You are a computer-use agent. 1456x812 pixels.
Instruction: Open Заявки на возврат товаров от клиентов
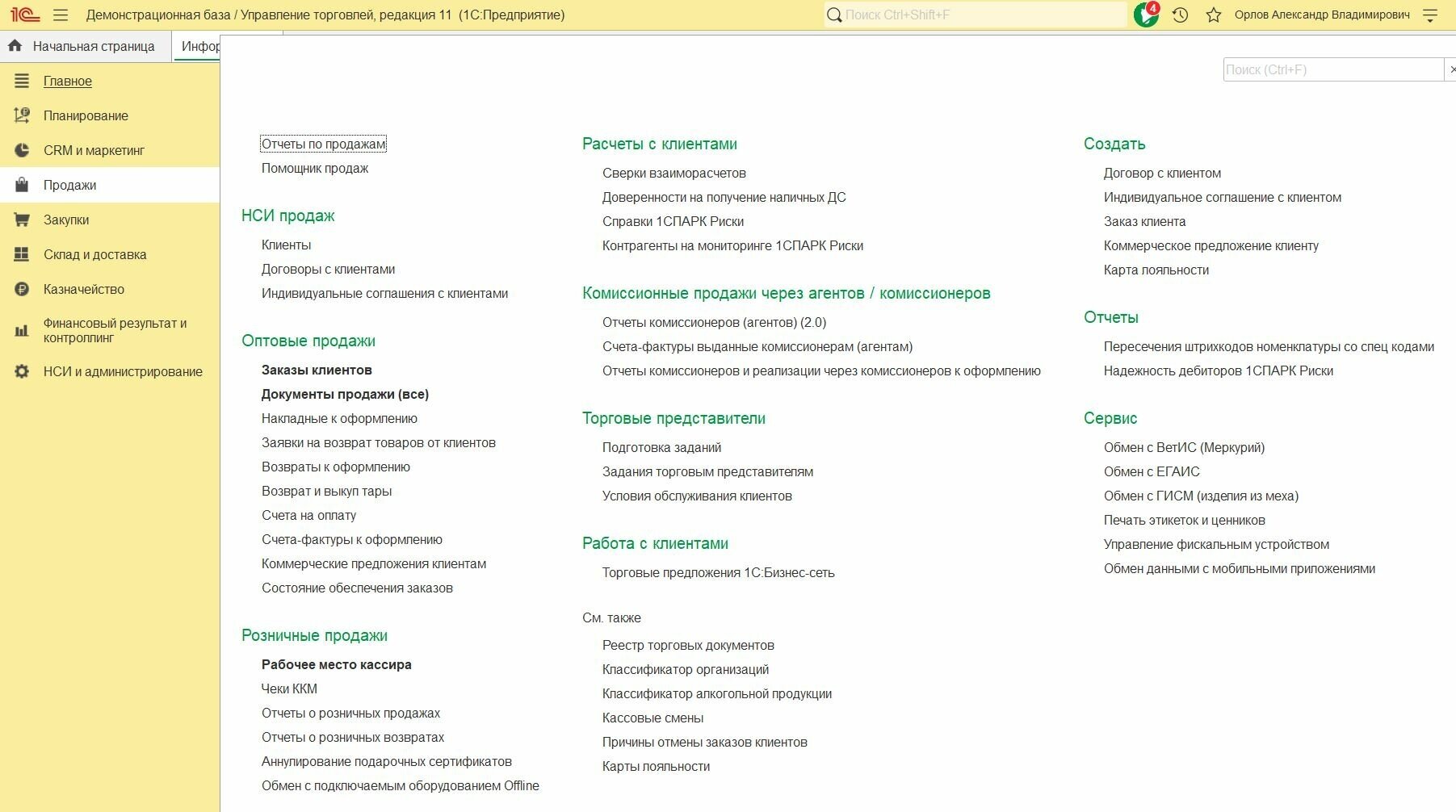pos(379,442)
